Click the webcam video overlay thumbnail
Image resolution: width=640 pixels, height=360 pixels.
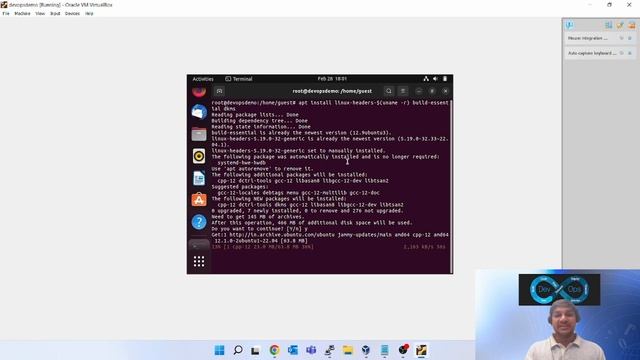pos(558,315)
